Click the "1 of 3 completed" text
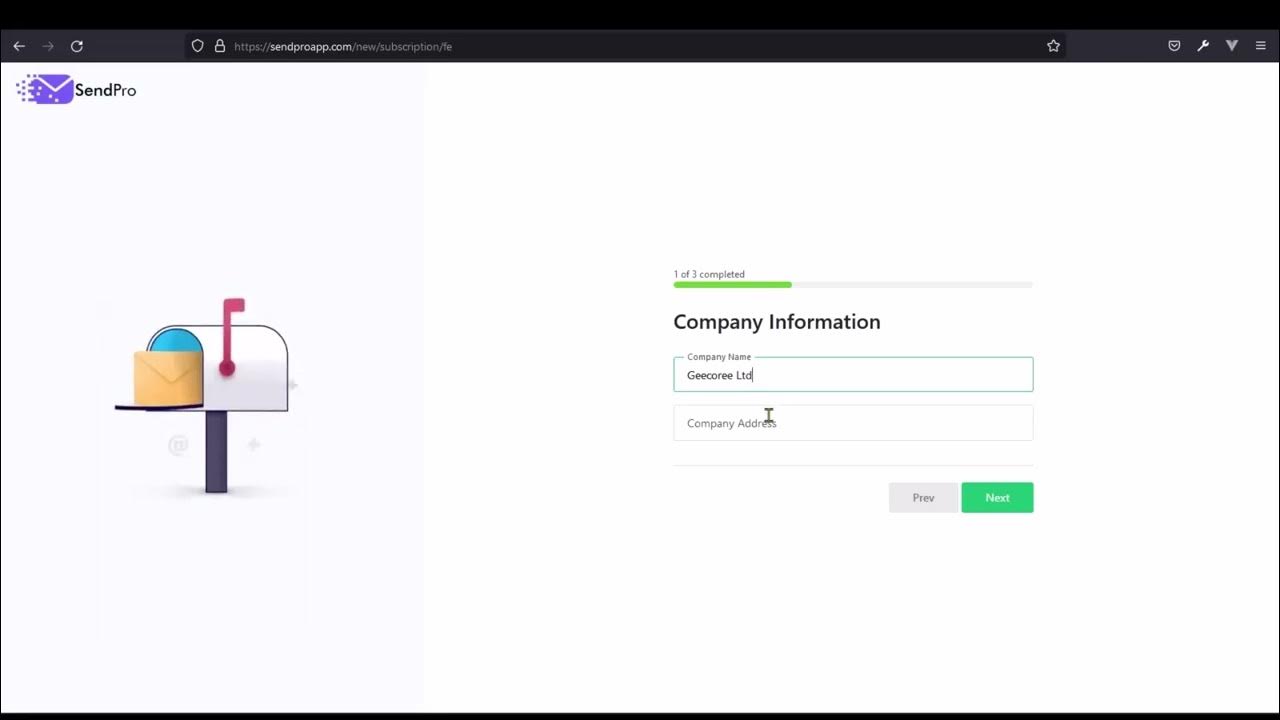 coord(709,274)
